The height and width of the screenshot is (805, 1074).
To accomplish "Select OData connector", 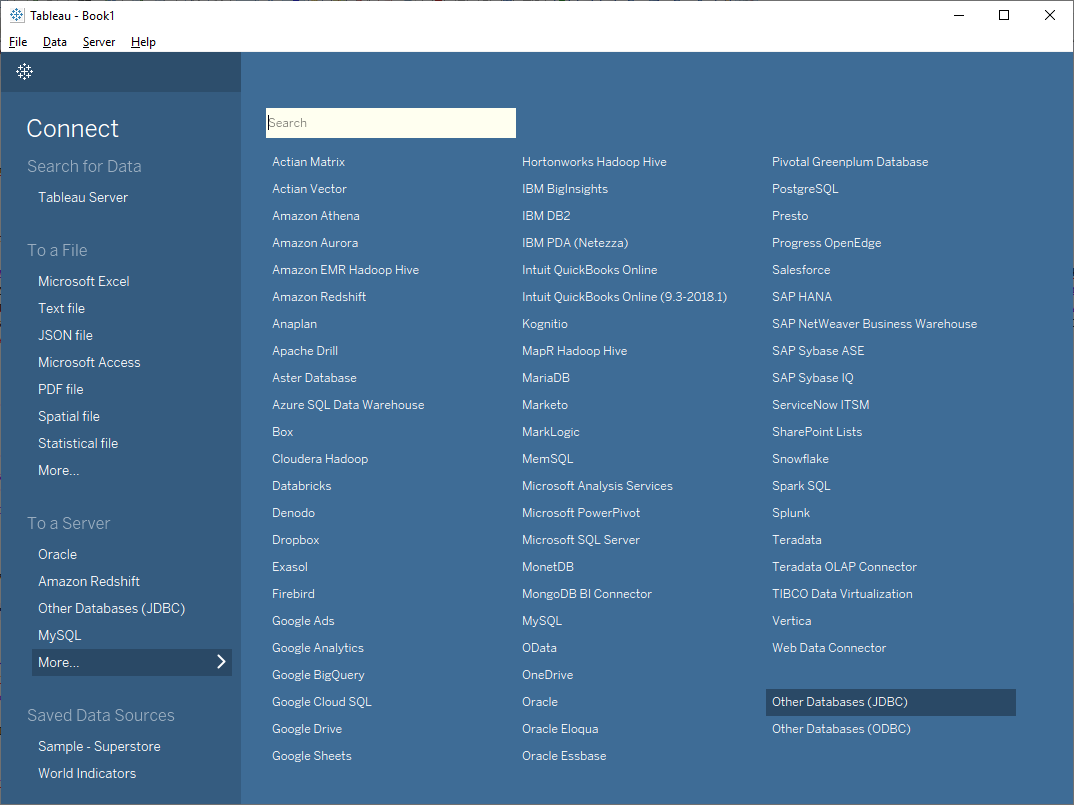I will coord(539,647).
